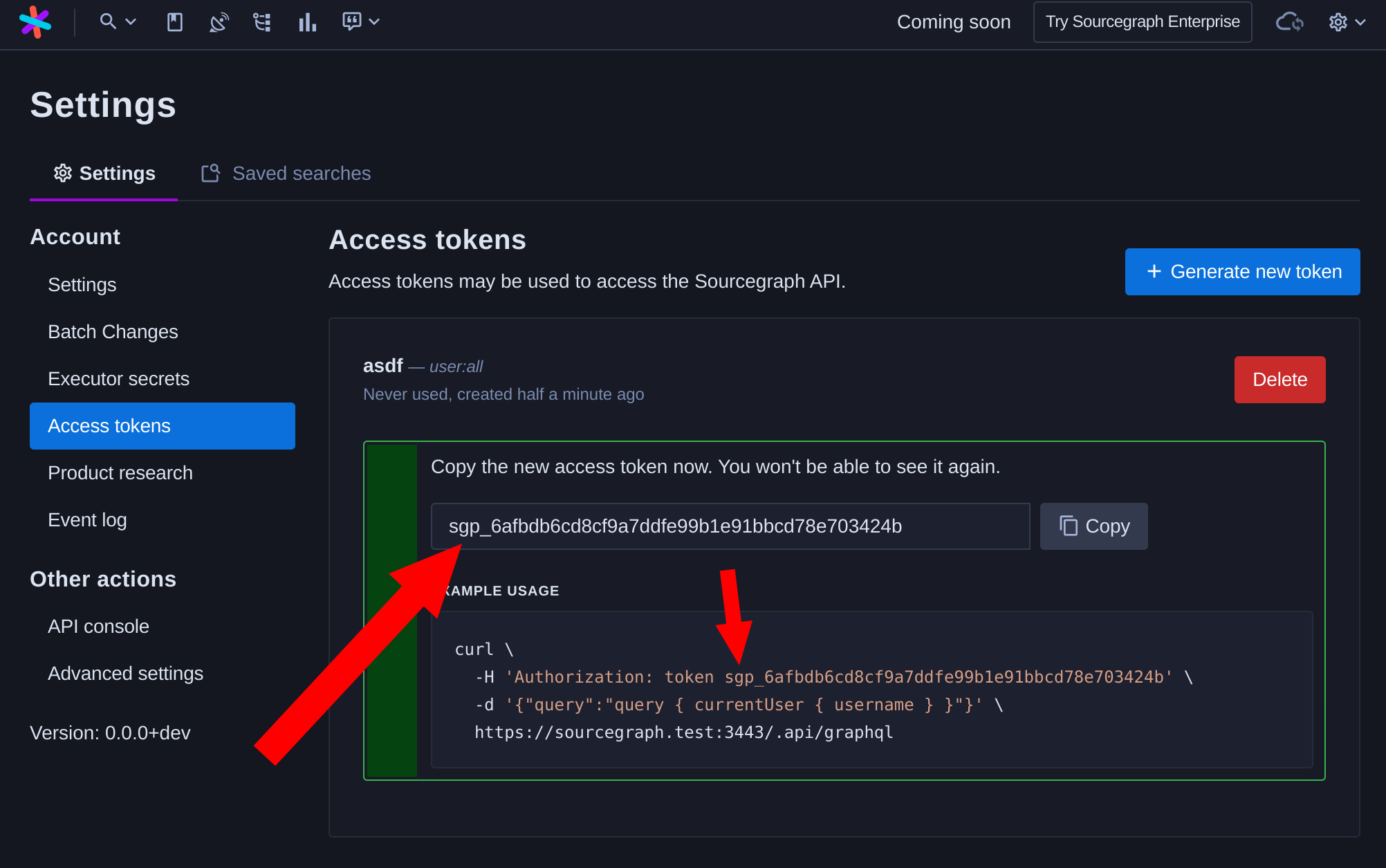Open Advanced settings in sidebar
Viewport: 1386px width, 868px height.
125,674
